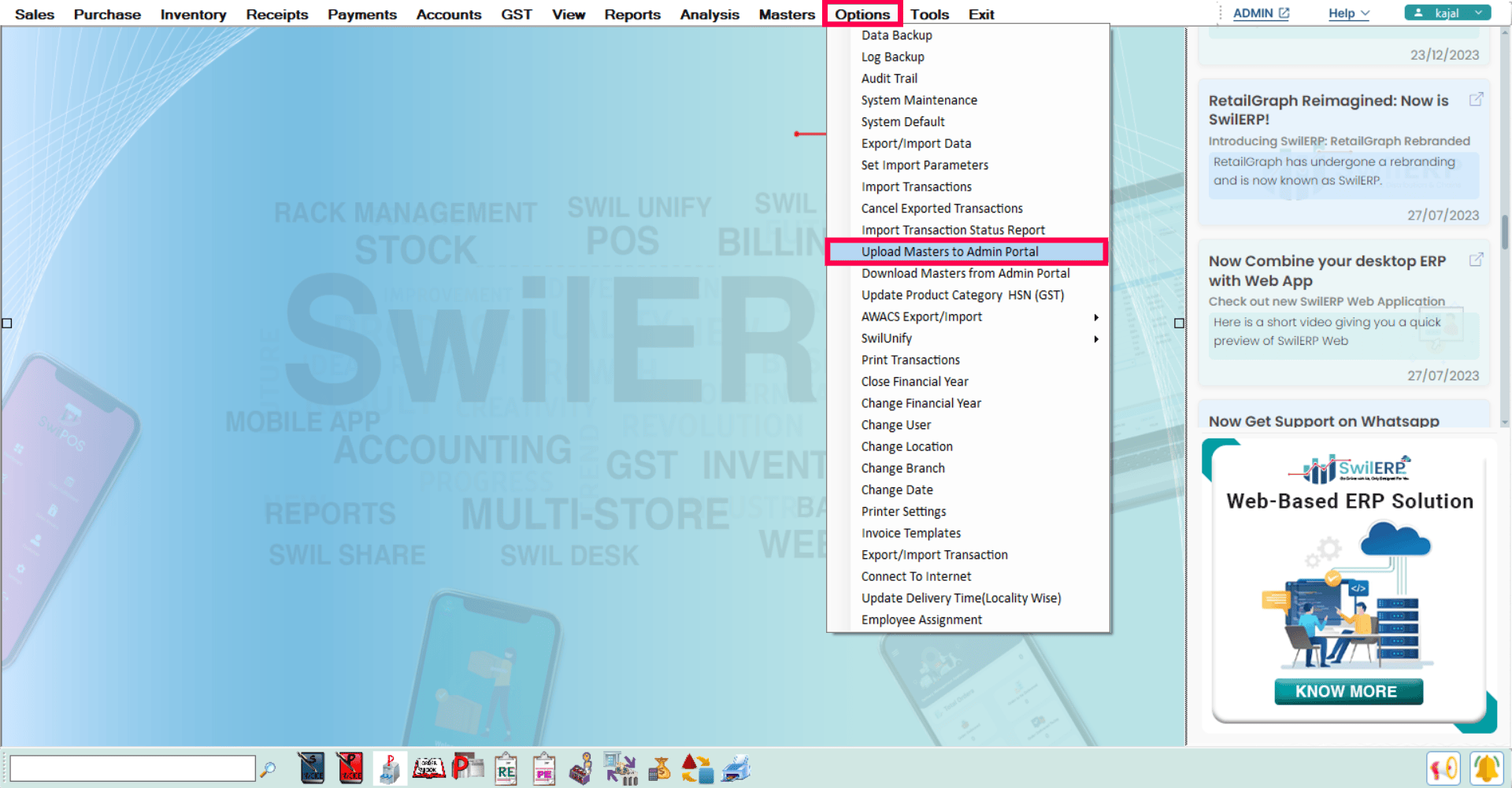The height and width of the screenshot is (788, 1512).
Task: Click the person-with-crate stock icon
Action: tap(581, 768)
